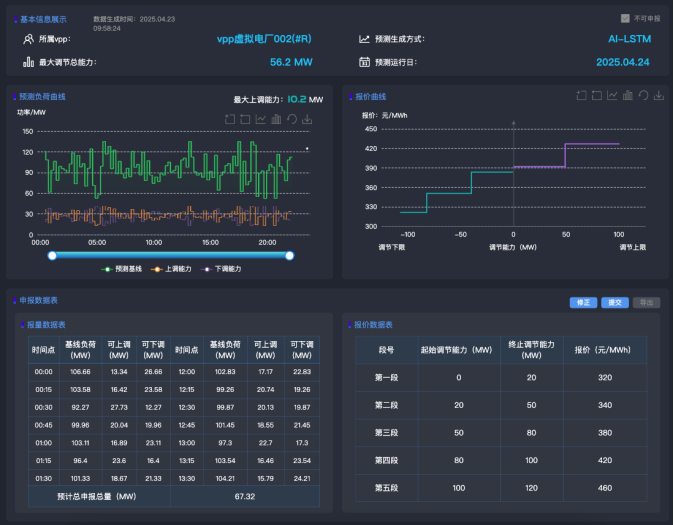Viewport: 674px width, 525px height.
Task: Click the download icon on 预测负荷曲线 chart
Action: (307, 119)
